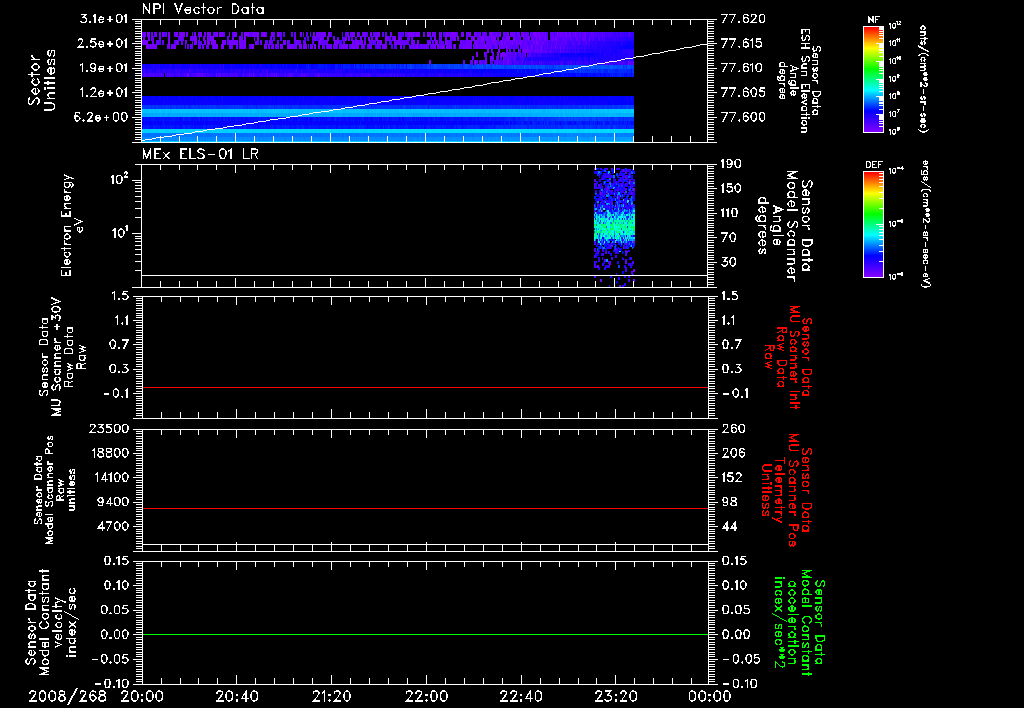This screenshot has height=708, width=1024.
Task: Click the 77.600 sun elevation tick
Action: [x=743, y=117]
